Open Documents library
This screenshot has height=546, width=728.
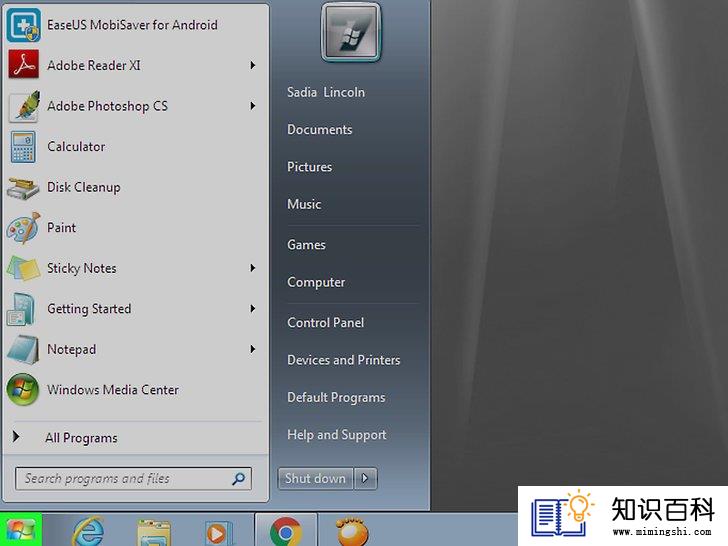point(319,130)
